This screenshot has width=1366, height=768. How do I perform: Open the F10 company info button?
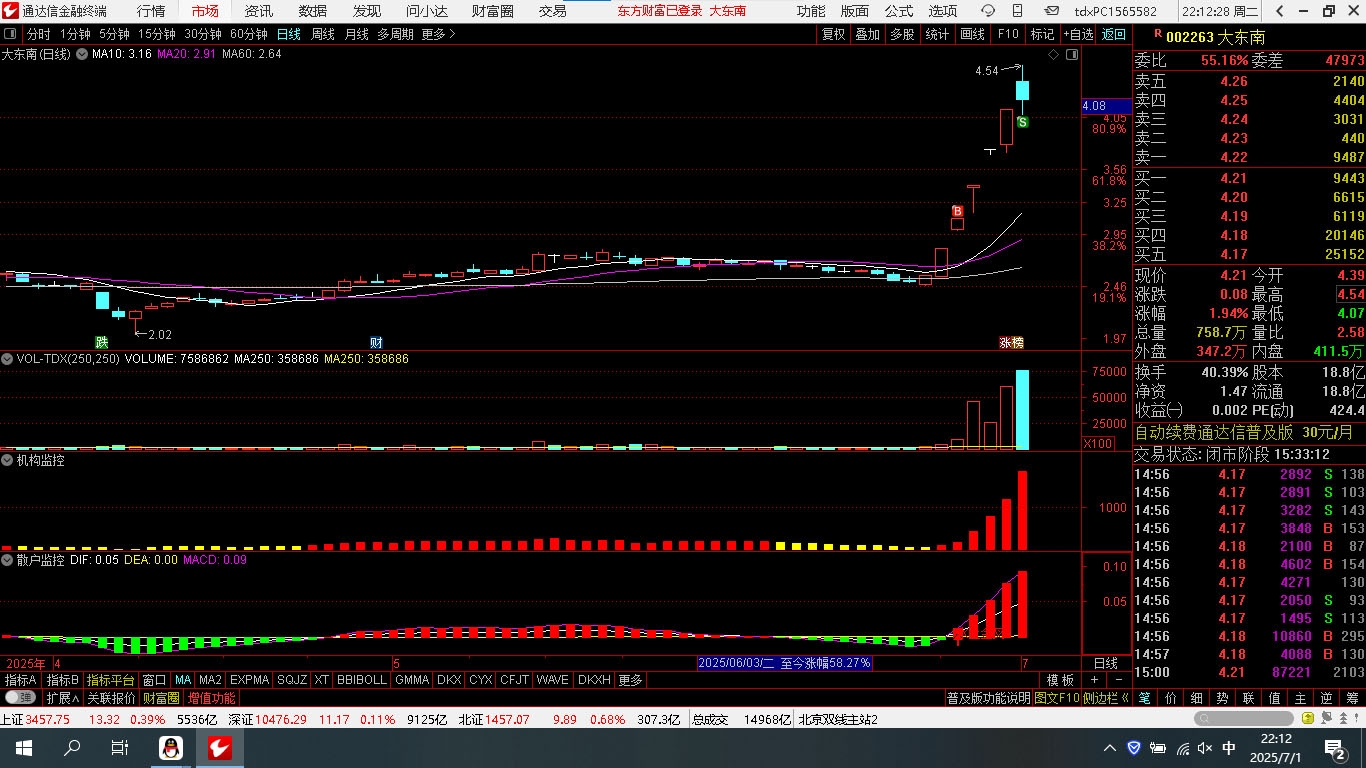click(x=1008, y=34)
